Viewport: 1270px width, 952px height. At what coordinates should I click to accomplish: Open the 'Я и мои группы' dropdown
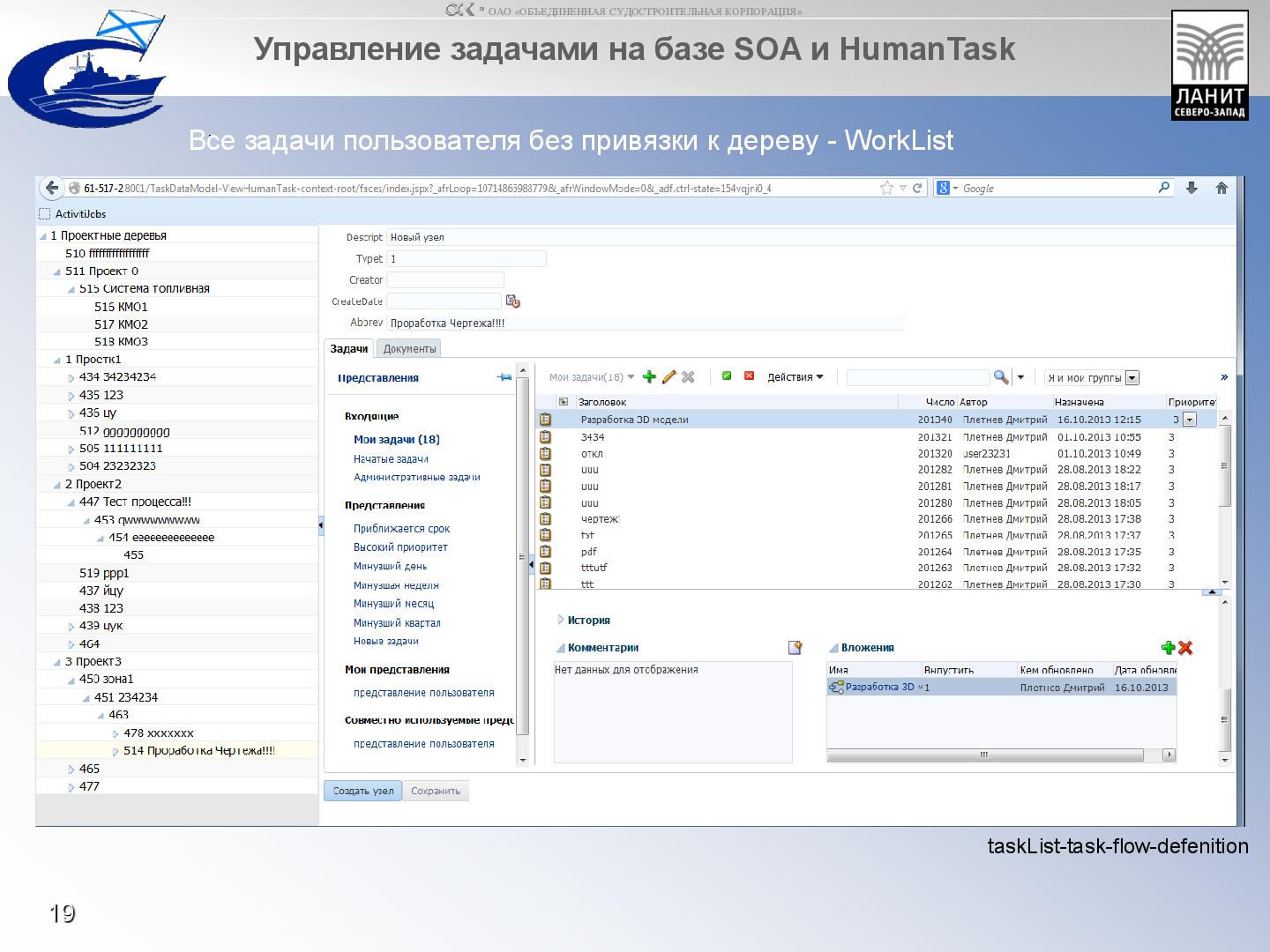tap(1132, 376)
